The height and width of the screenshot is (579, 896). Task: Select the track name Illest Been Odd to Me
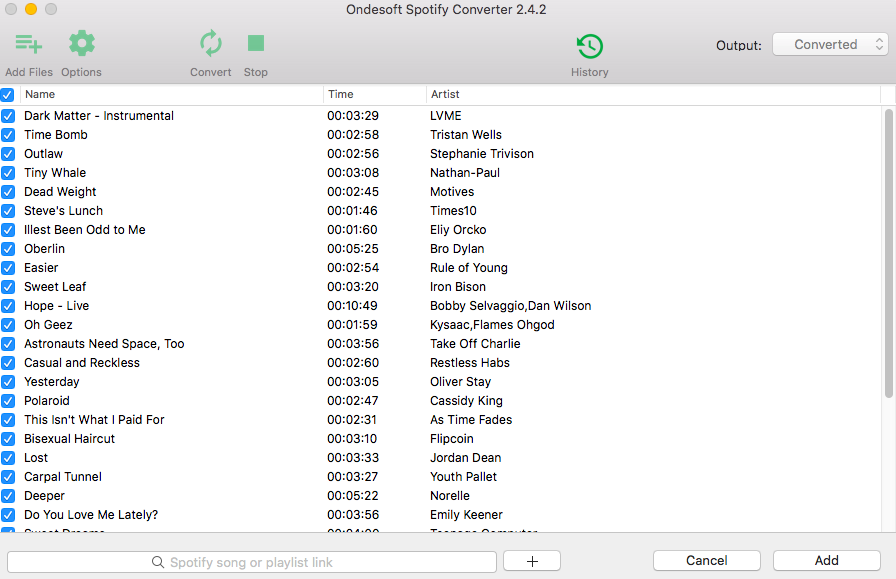click(x=85, y=230)
